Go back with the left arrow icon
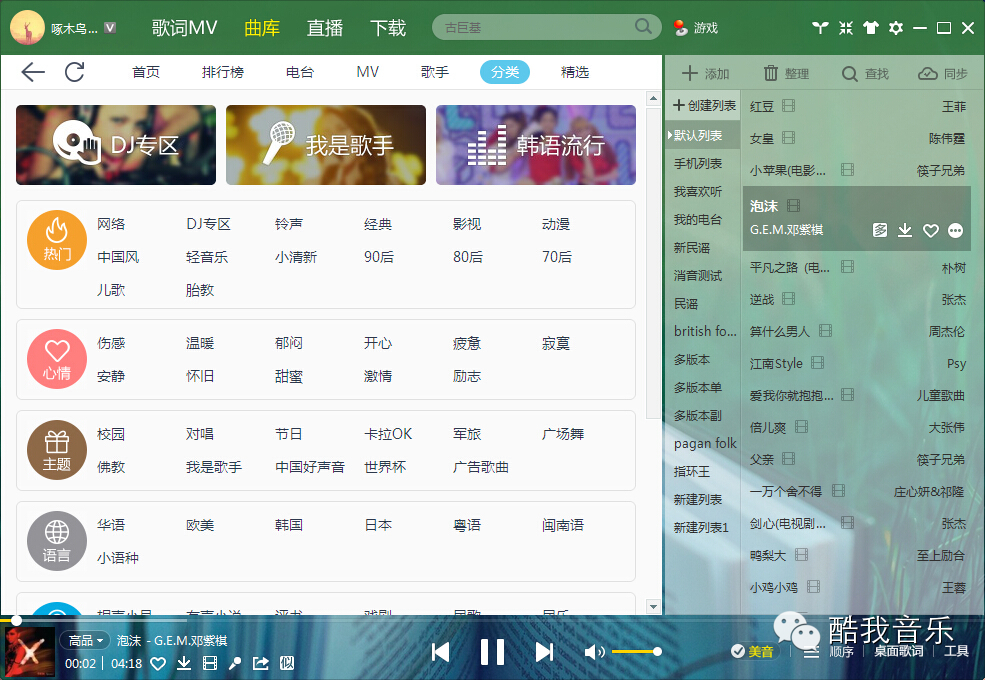Viewport: 985px width, 680px height. (33, 72)
